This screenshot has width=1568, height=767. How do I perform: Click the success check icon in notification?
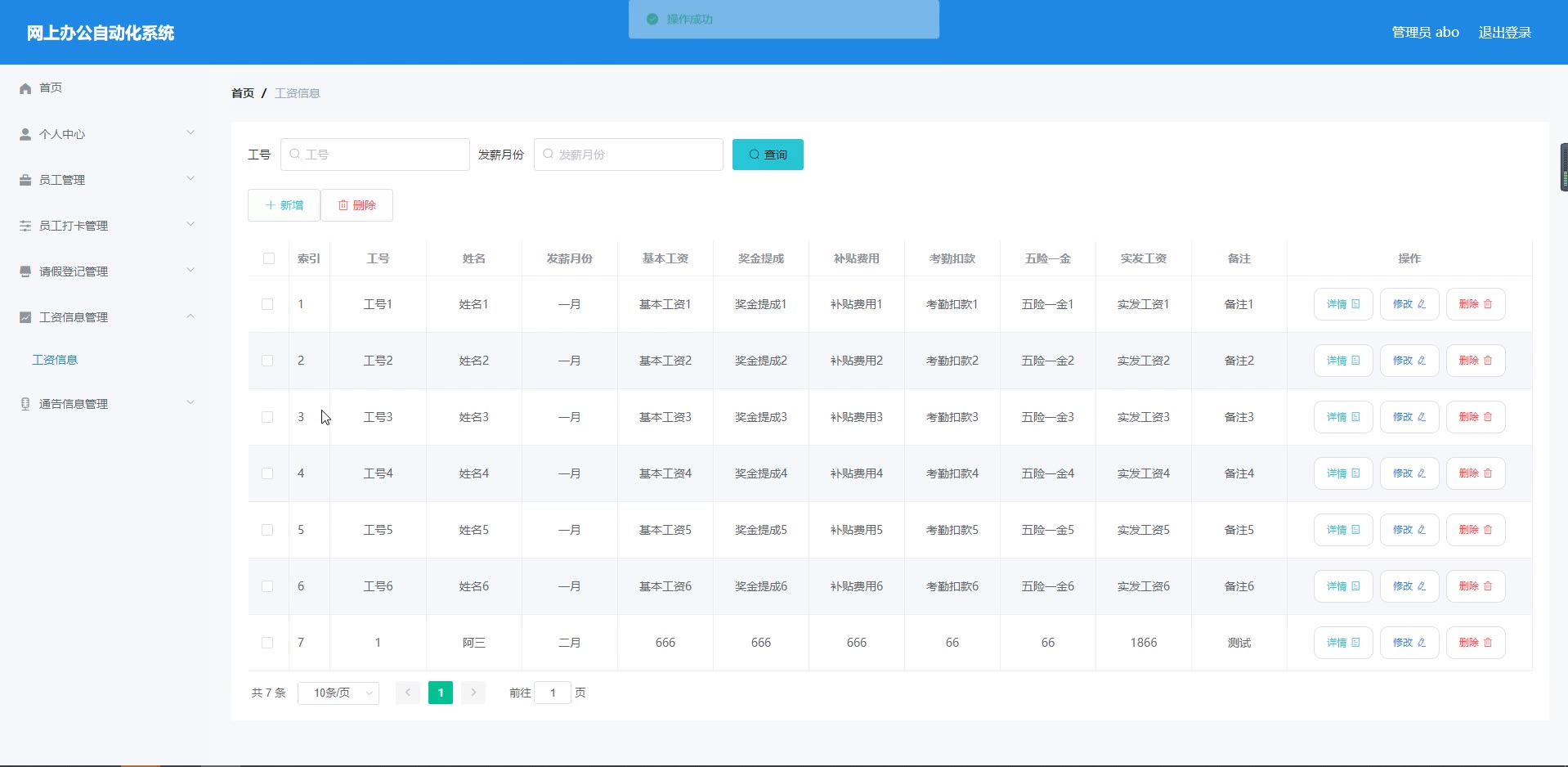652,19
